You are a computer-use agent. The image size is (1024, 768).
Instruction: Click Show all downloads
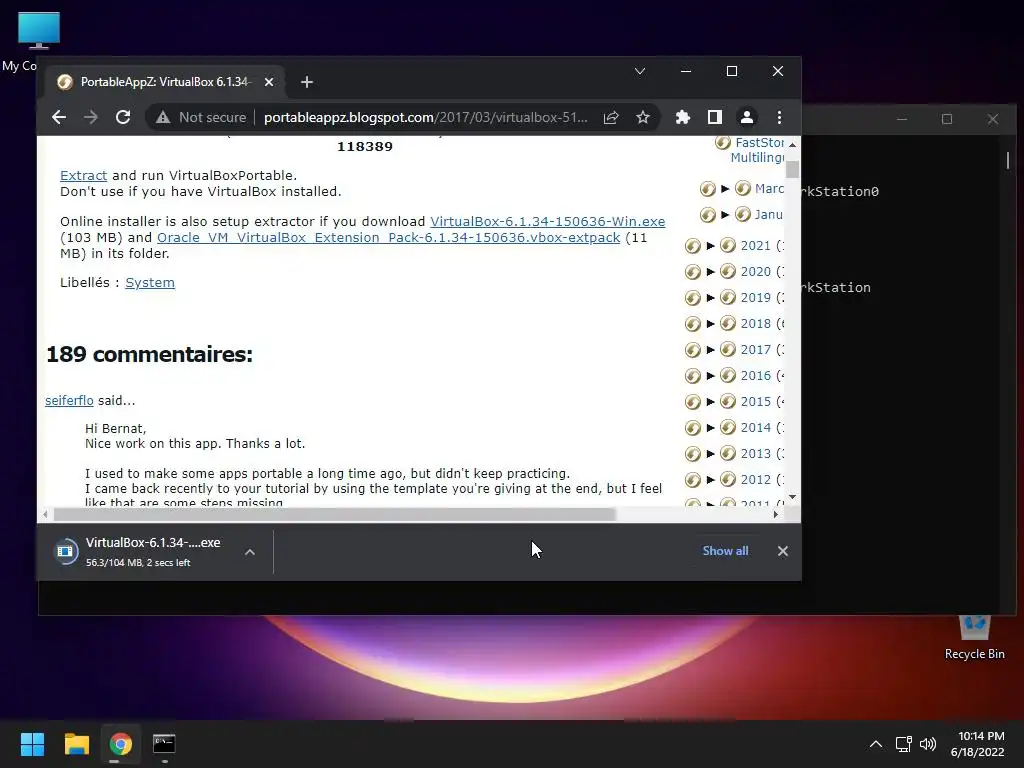tap(726, 551)
